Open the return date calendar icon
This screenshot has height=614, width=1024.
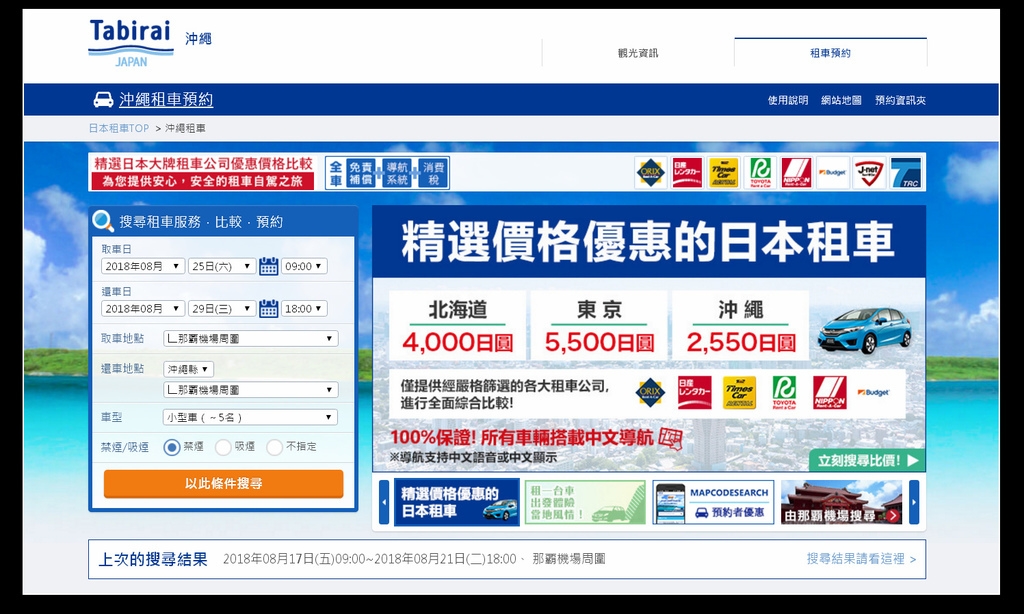click(x=268, y=308)
